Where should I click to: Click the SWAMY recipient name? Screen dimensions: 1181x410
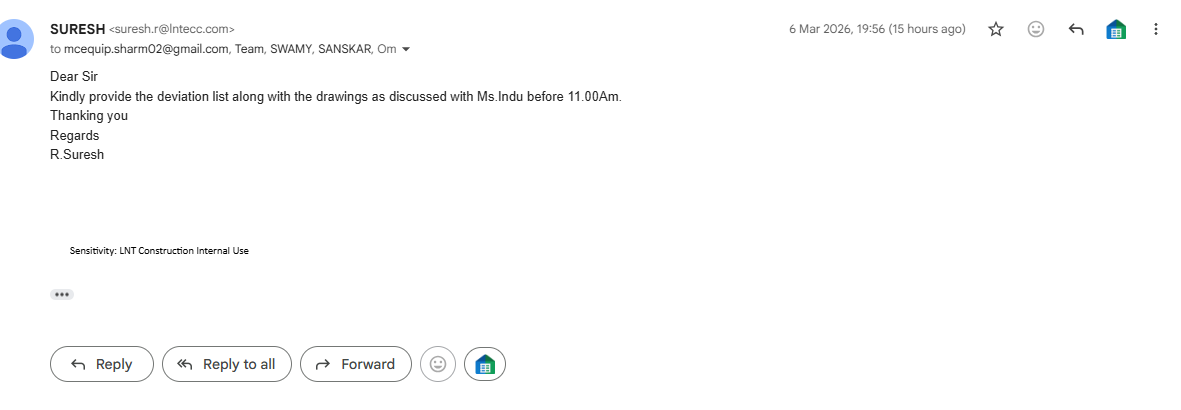point(290,49)
